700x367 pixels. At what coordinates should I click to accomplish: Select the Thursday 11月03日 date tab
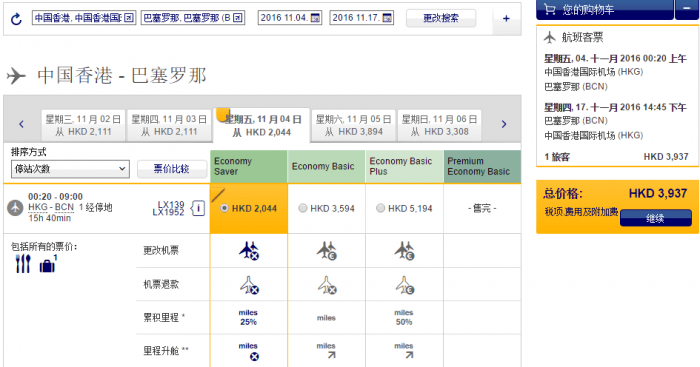click(169, 125)
